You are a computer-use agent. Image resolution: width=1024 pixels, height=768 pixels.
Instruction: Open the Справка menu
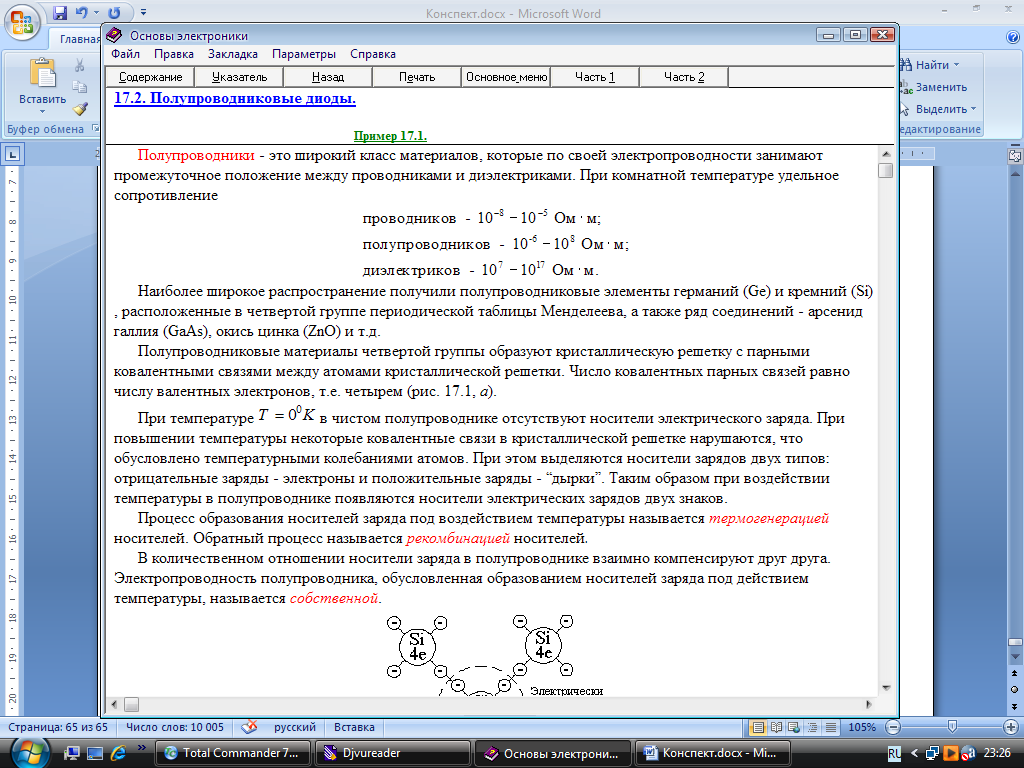[x=373, y=54]
